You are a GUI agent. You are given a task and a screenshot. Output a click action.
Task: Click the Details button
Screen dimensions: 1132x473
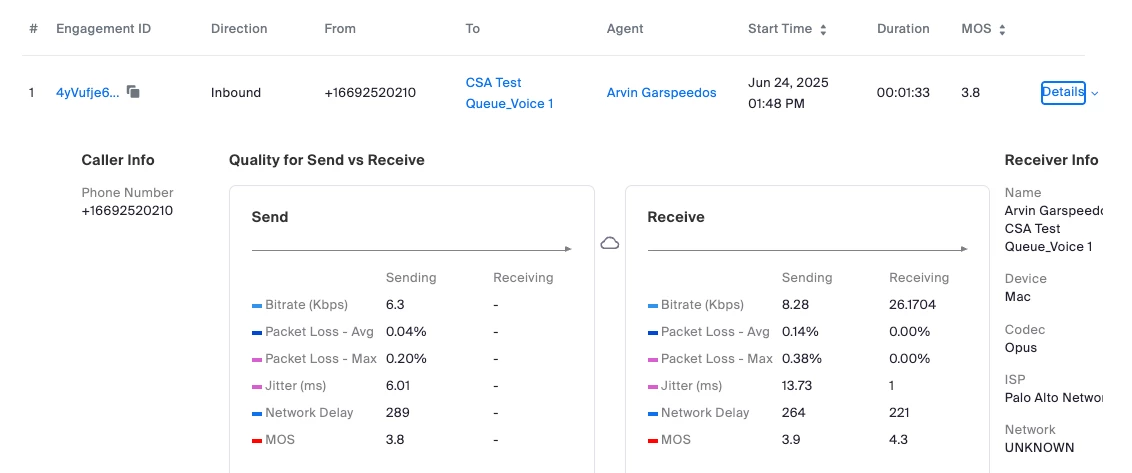click(x=1062, y=93)
